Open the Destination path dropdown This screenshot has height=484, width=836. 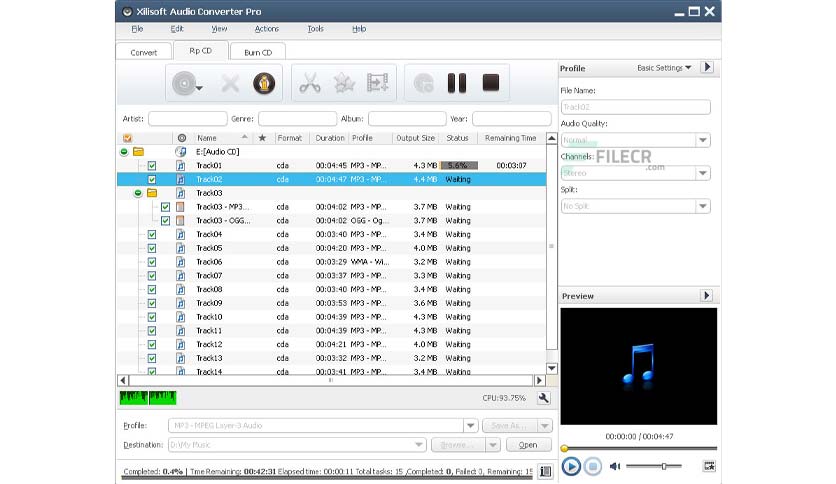click(x=419, y=445)
